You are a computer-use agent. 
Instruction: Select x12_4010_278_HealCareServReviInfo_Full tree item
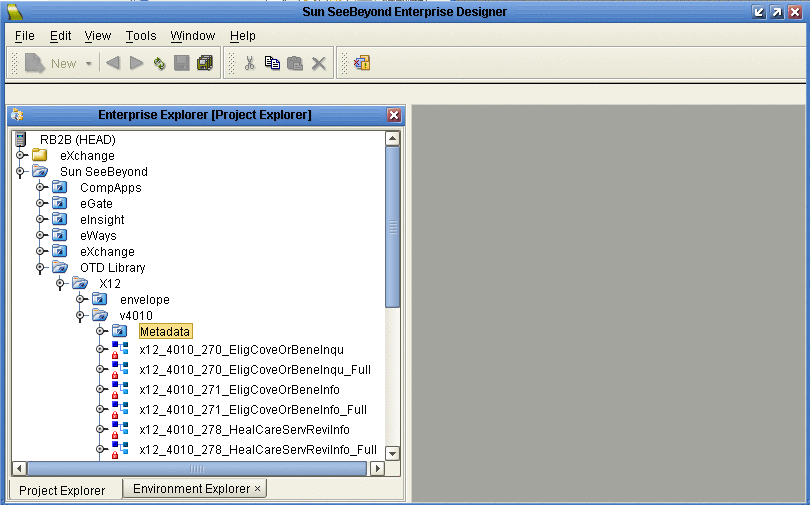[258, 450]
